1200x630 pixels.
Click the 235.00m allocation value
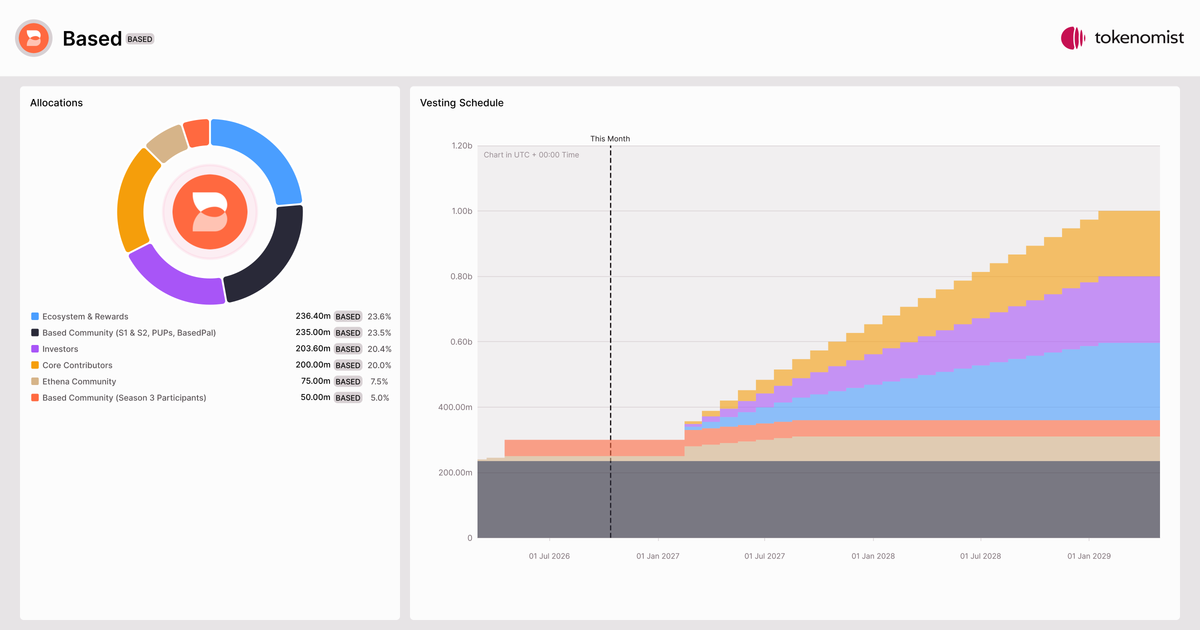[313, 333]
